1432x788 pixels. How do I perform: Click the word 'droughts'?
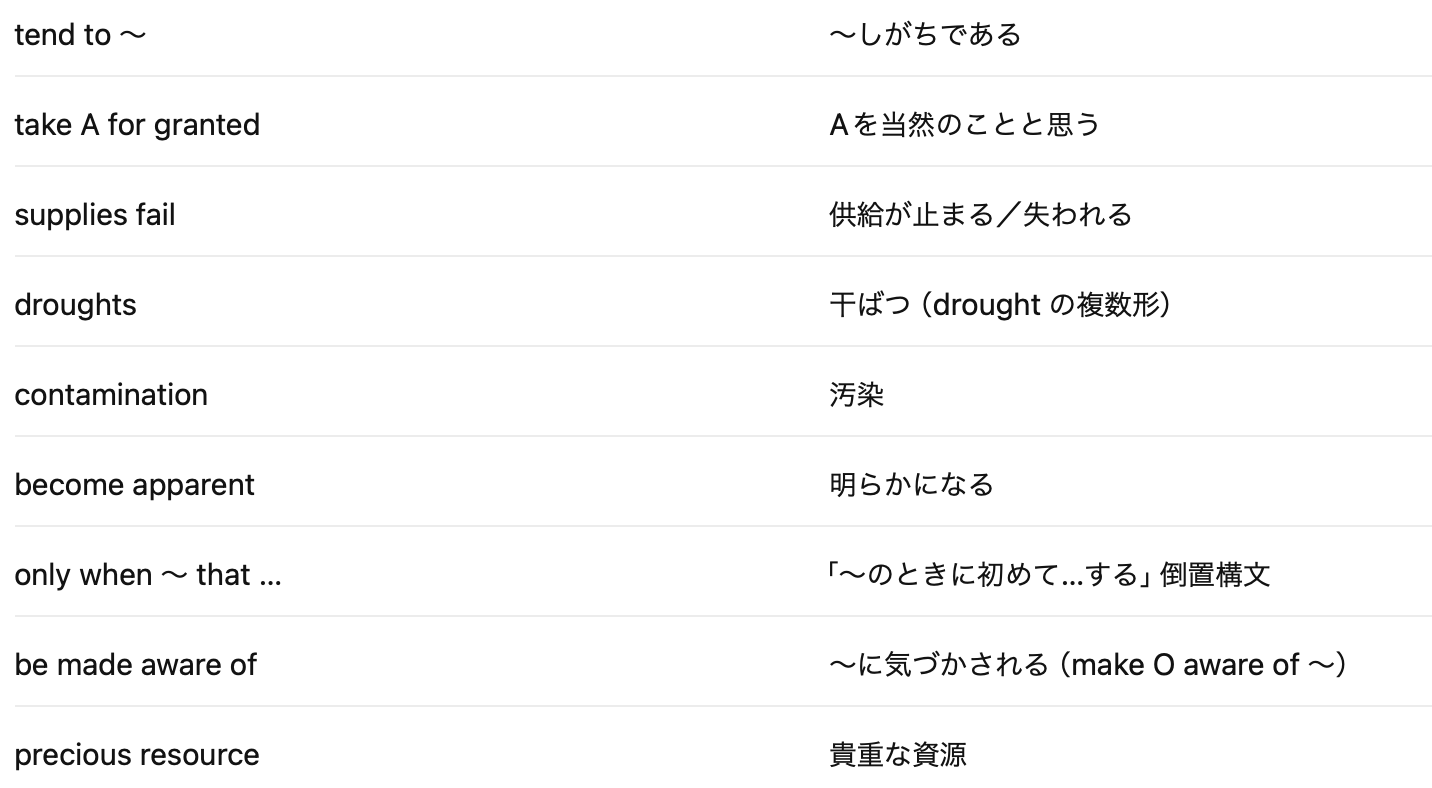tap(75, 305)
